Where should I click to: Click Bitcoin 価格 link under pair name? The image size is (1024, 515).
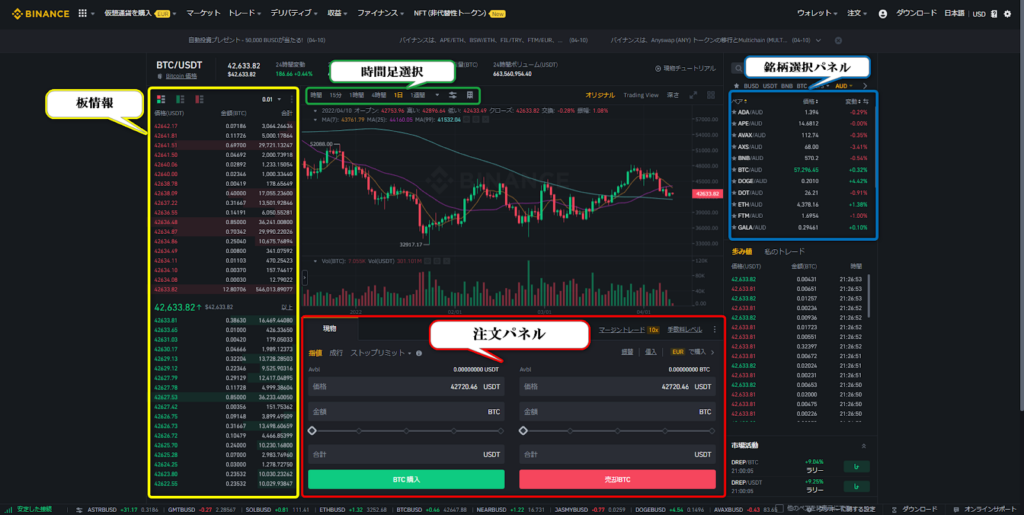[x=181, y=76]
